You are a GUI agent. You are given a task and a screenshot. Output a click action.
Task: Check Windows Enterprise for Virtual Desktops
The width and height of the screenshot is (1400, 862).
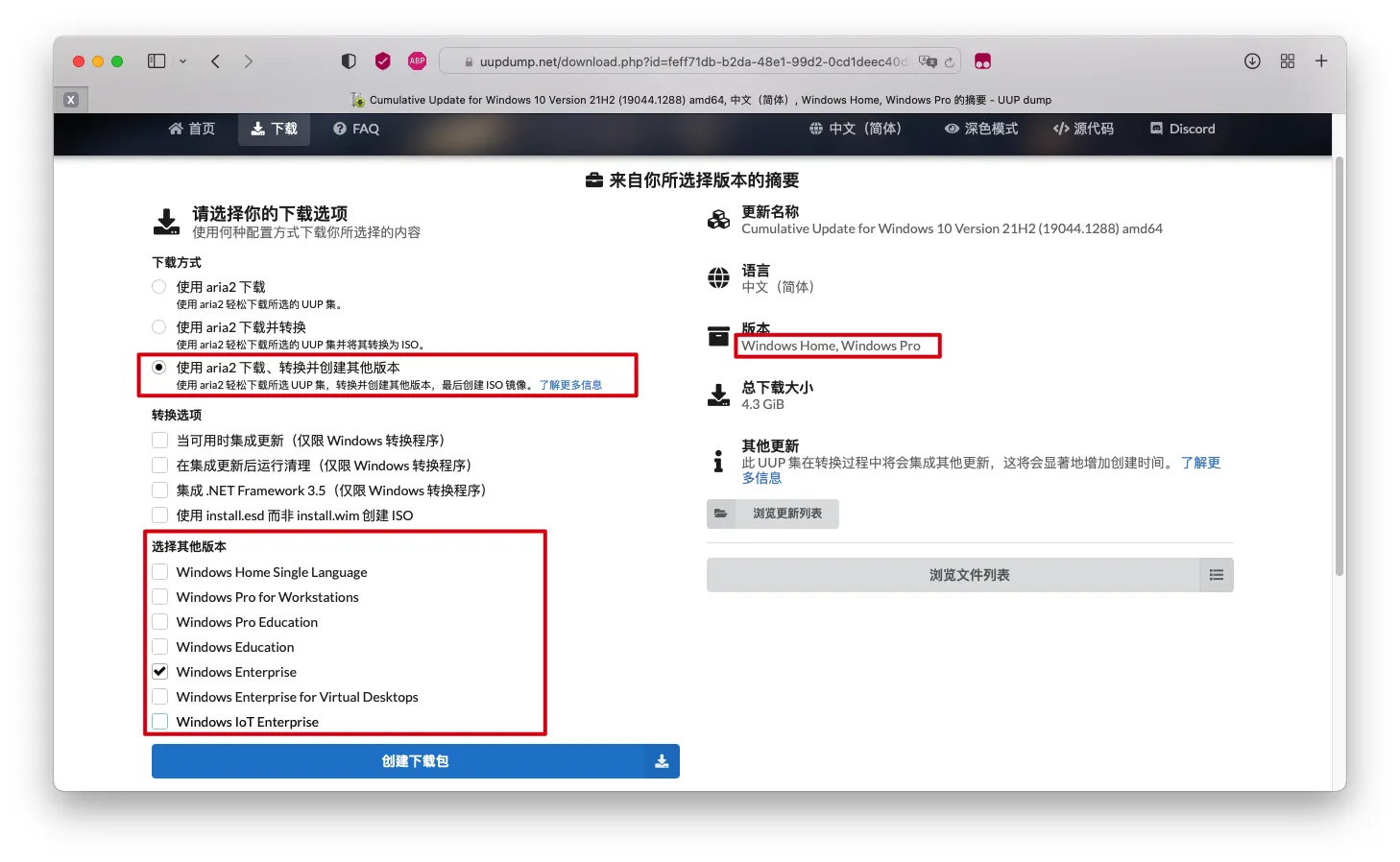(160, 696)
